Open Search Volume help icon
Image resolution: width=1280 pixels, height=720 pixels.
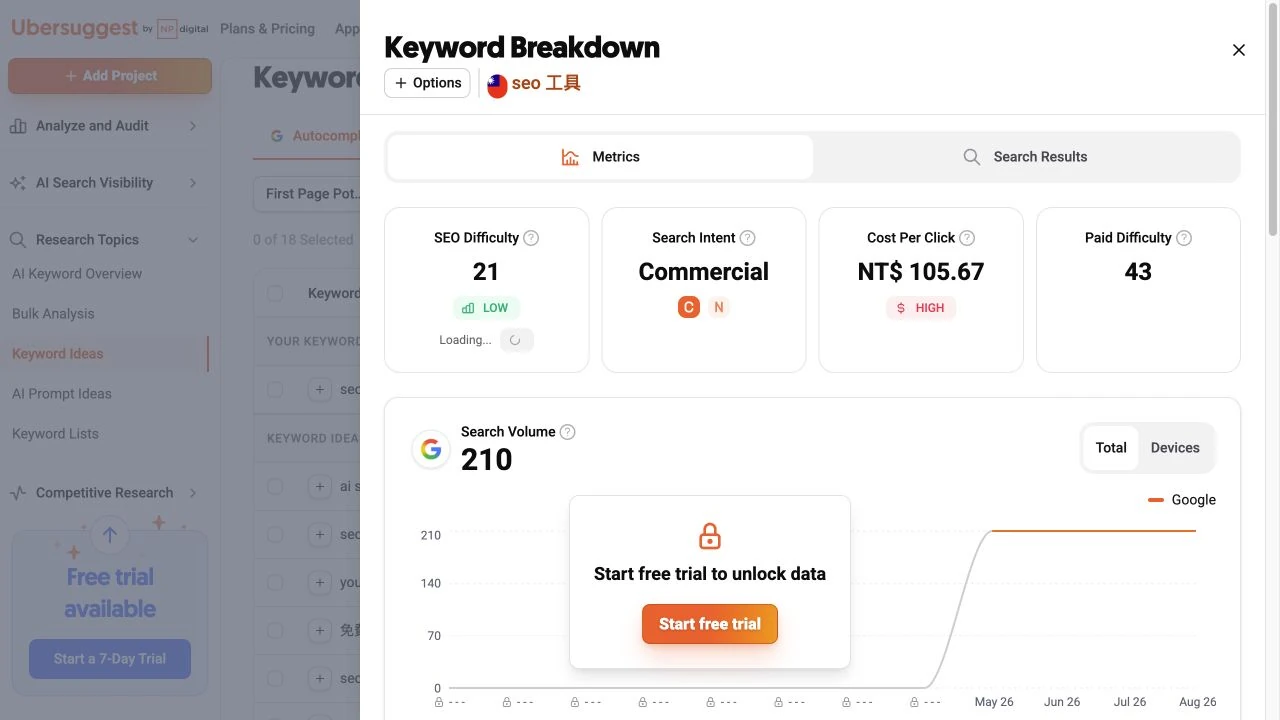click(567, 432)
